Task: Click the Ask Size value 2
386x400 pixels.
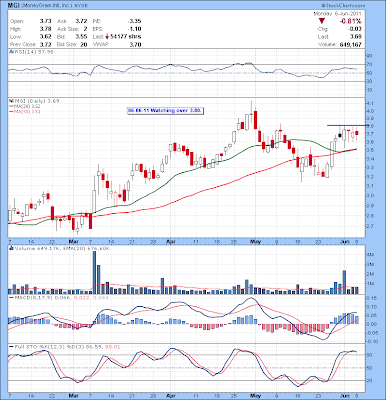Action: pos(85,29)
